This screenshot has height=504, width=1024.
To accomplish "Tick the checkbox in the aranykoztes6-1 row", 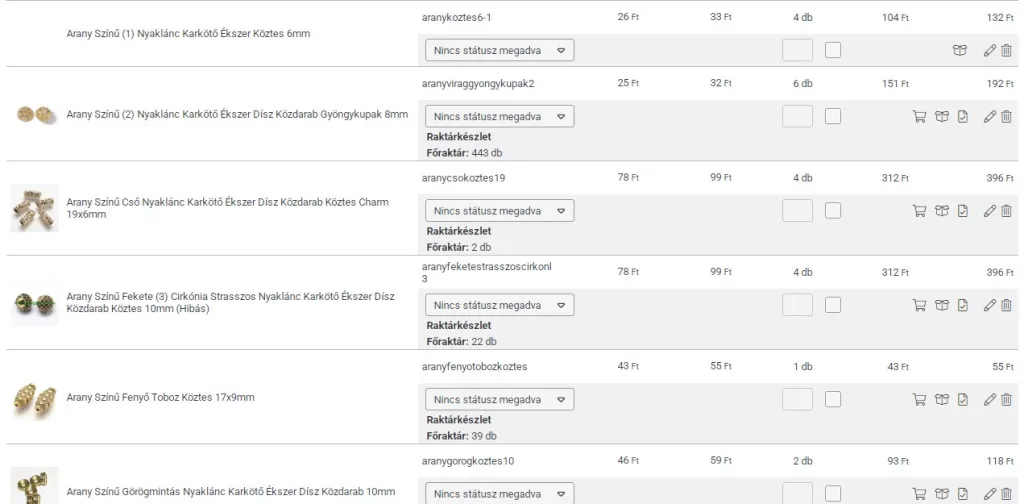I will (x=833, y=50).
